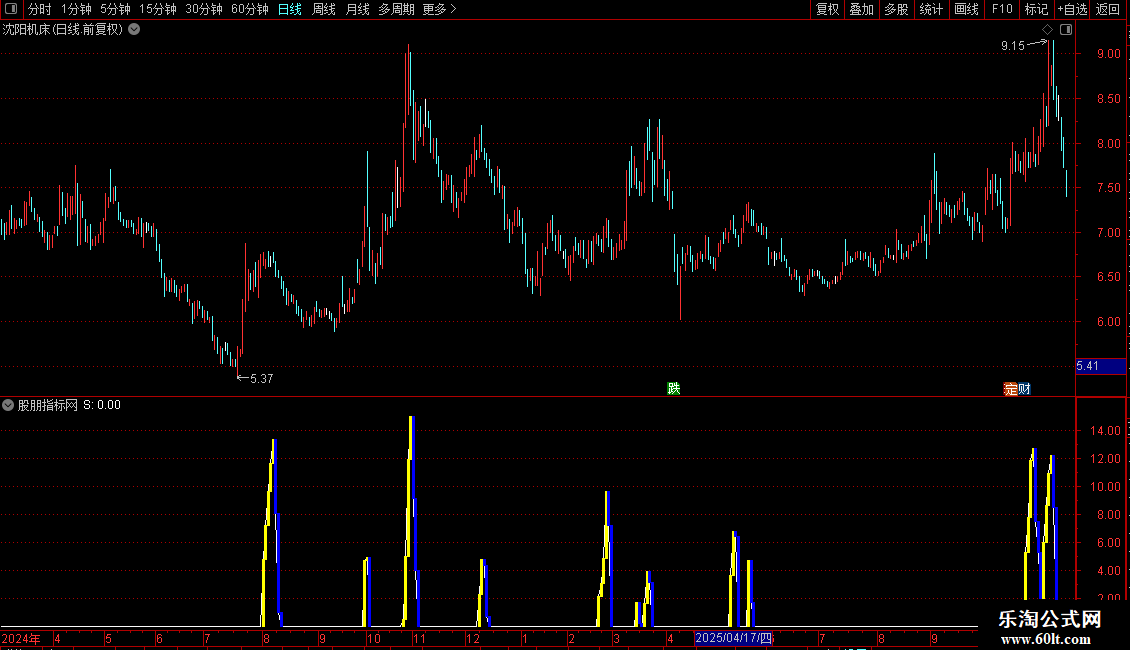Click the 2024年 label on time axis
The image size is (1130, 650).
tap(21, 638)
